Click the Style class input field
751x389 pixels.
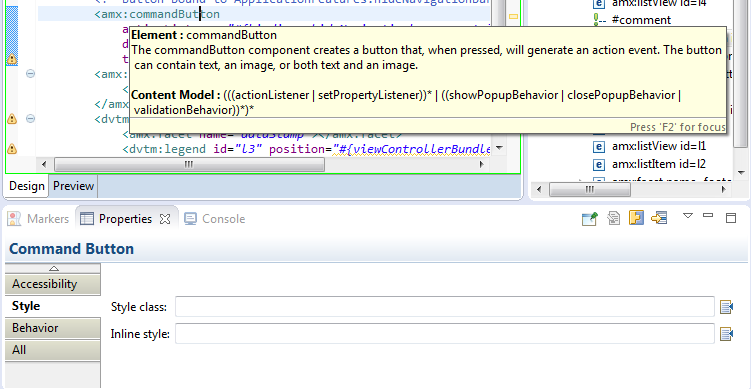[445, 307]
